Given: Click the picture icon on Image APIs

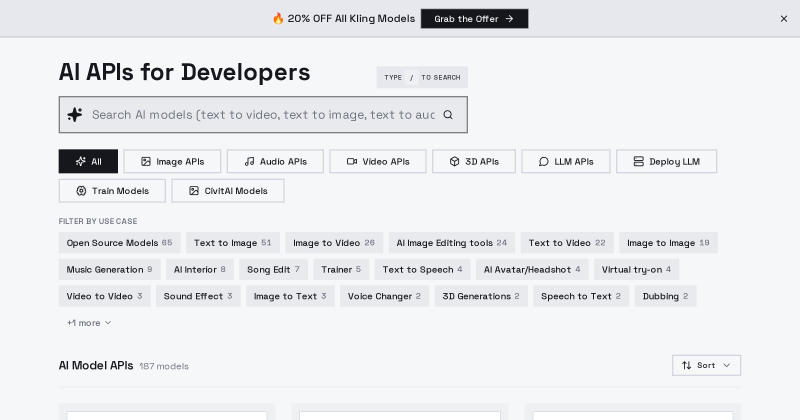Looking at the screenshot, I should coord(146,161).
